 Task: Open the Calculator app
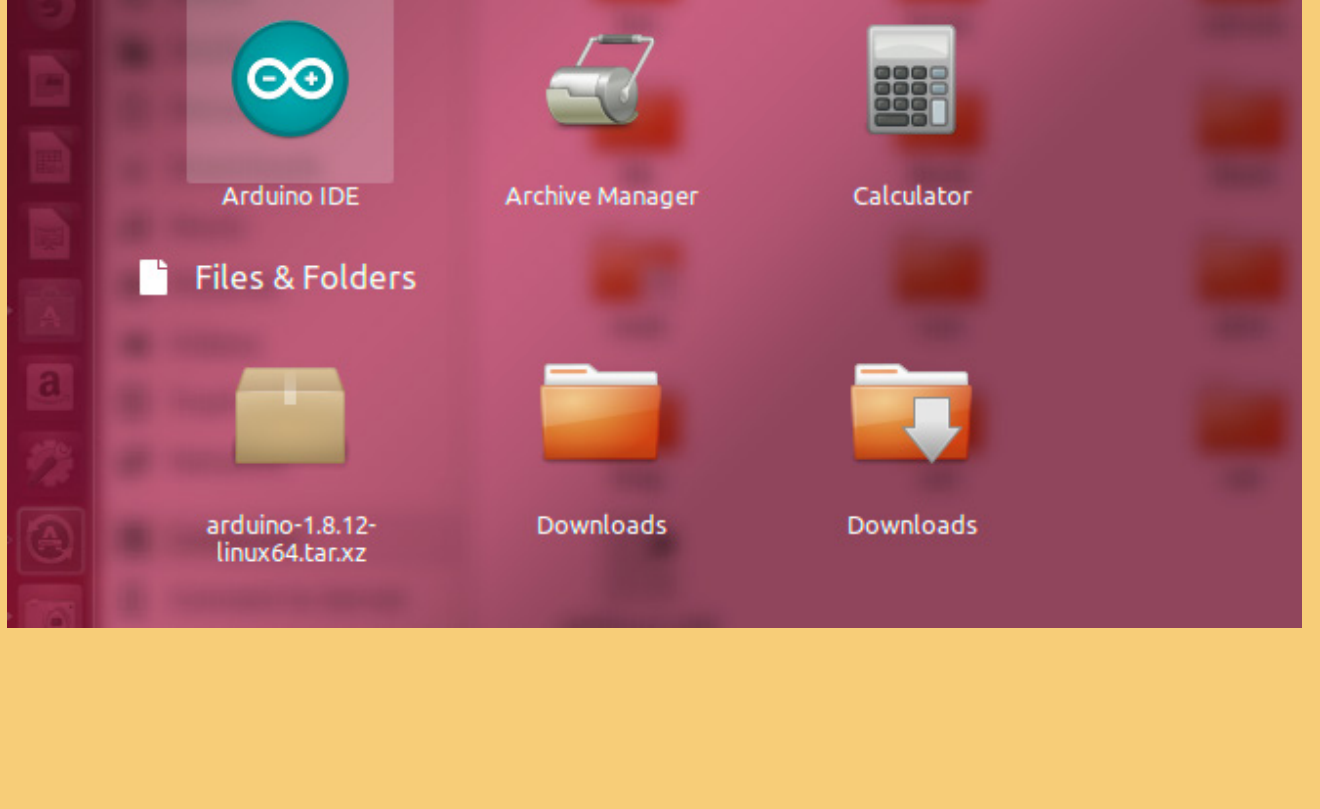911,80
